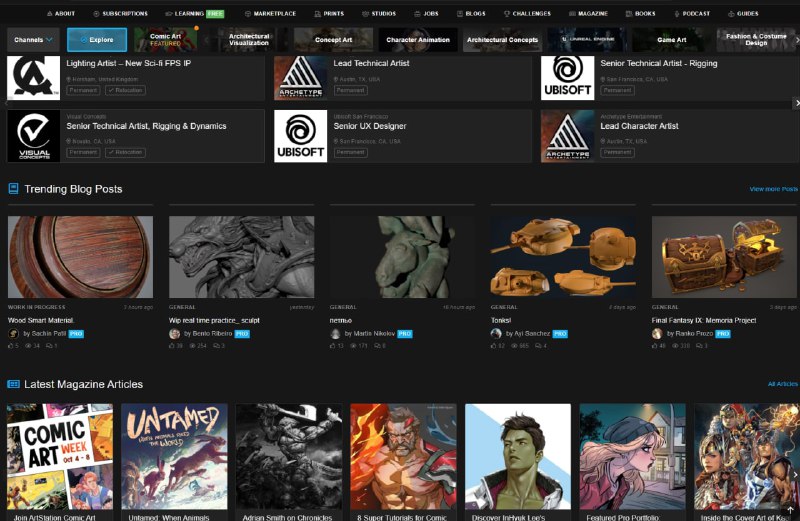Select the Character Animation channel

click(x=418, y=40)
